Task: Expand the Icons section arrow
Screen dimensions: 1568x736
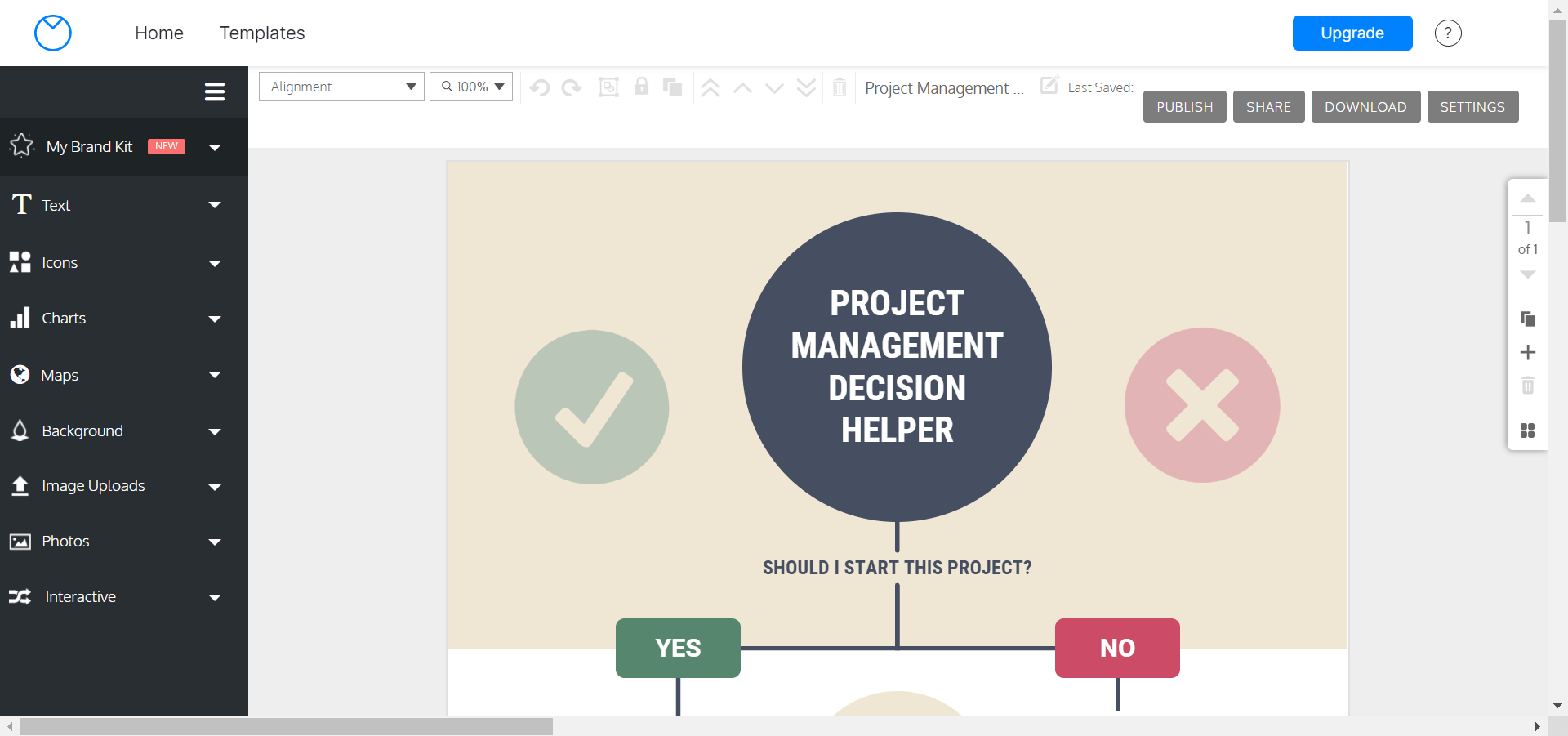Action: (215, 264)
